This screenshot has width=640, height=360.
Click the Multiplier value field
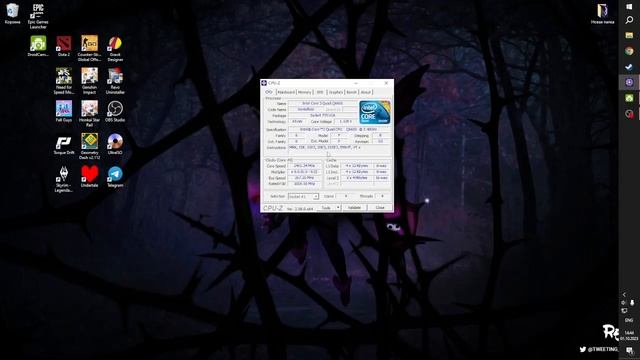click(x=304, y=172)
